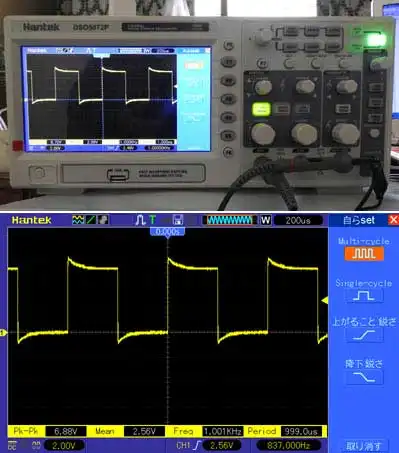This screenshot has width=399, height=453.
Task: Click the yellow Hantek logo on screen
Action: click(31, 220)
